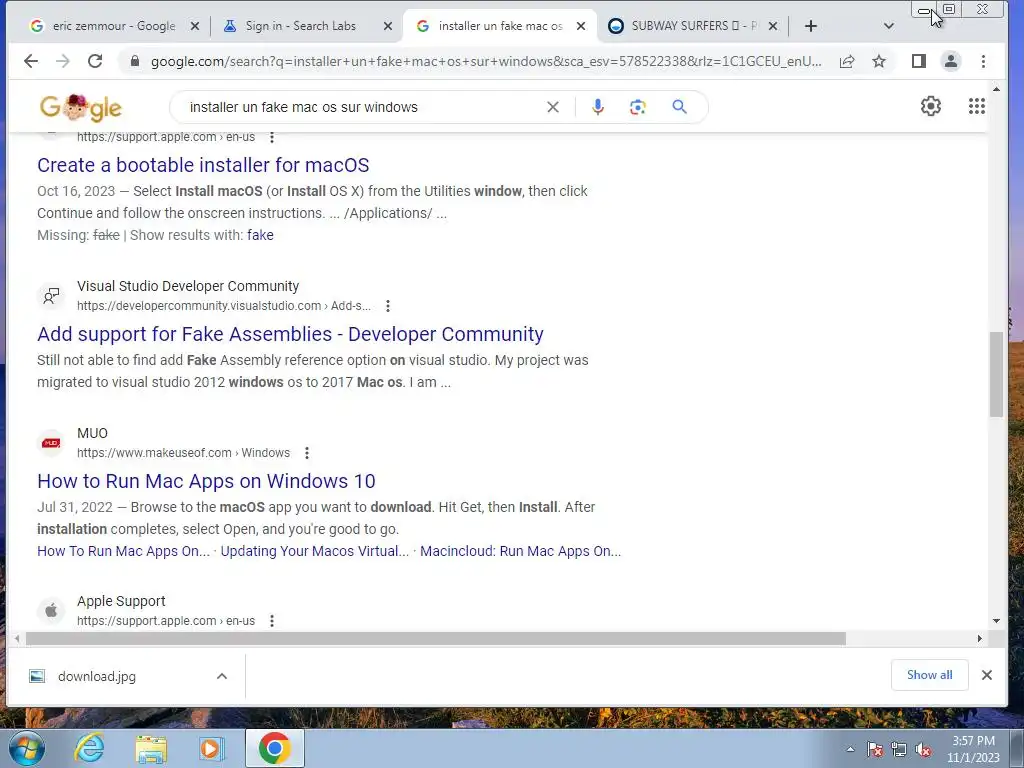Open tab search dropdown arrow
Image resolution: width=1024 pixels, height=768 pixels.
pos(888,26)
